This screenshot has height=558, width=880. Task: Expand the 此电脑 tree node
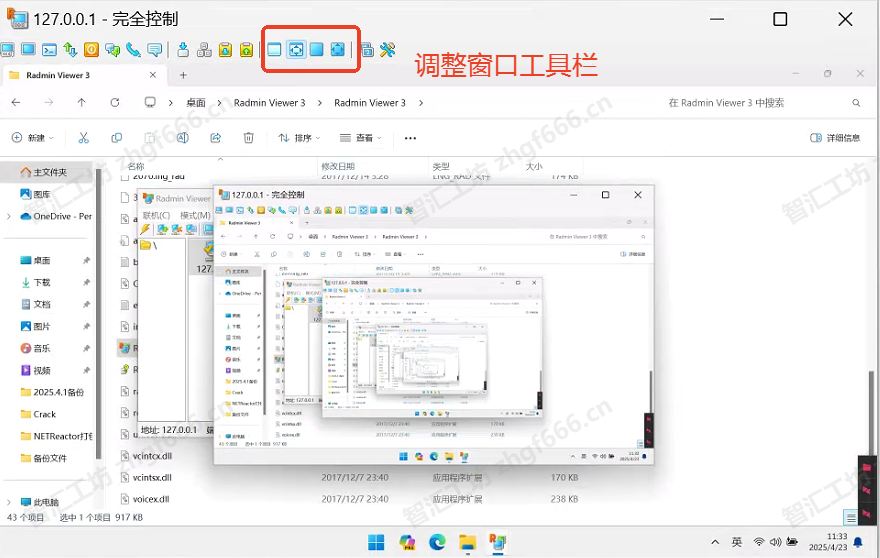tap(8, 502)
